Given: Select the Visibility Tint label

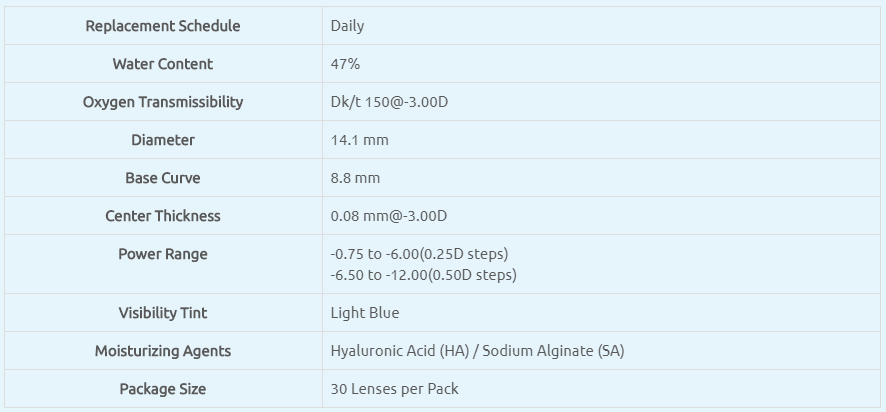Looking at the screenshot, I should point(163,313).
